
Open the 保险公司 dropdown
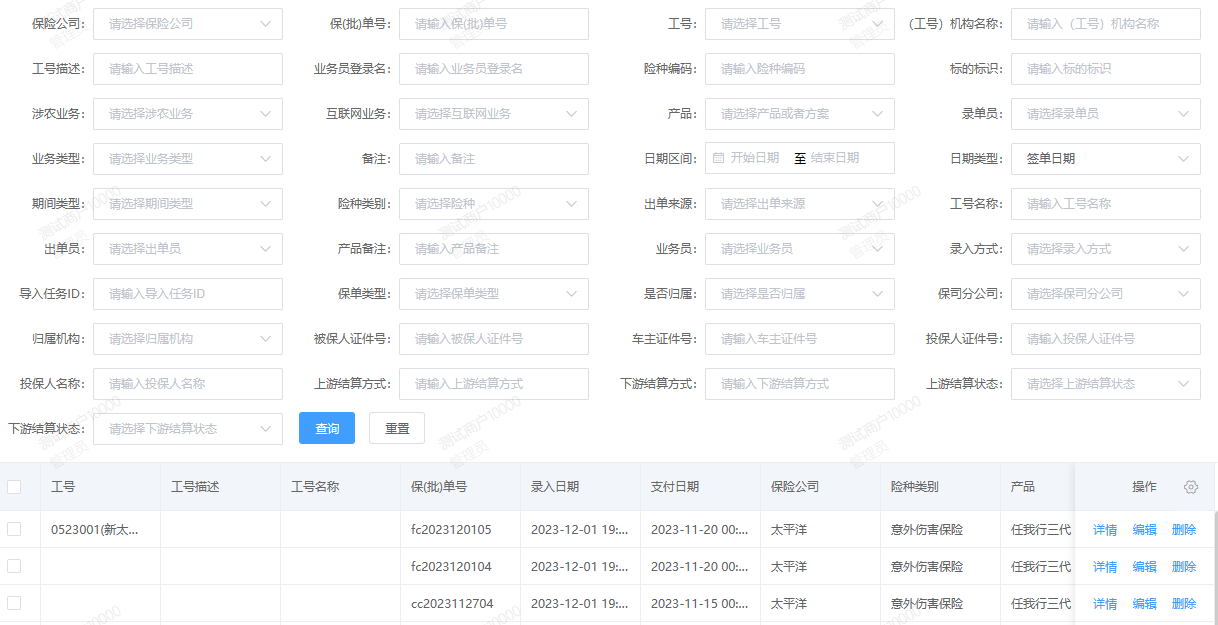pyautogui.click(x=187, y=24)
